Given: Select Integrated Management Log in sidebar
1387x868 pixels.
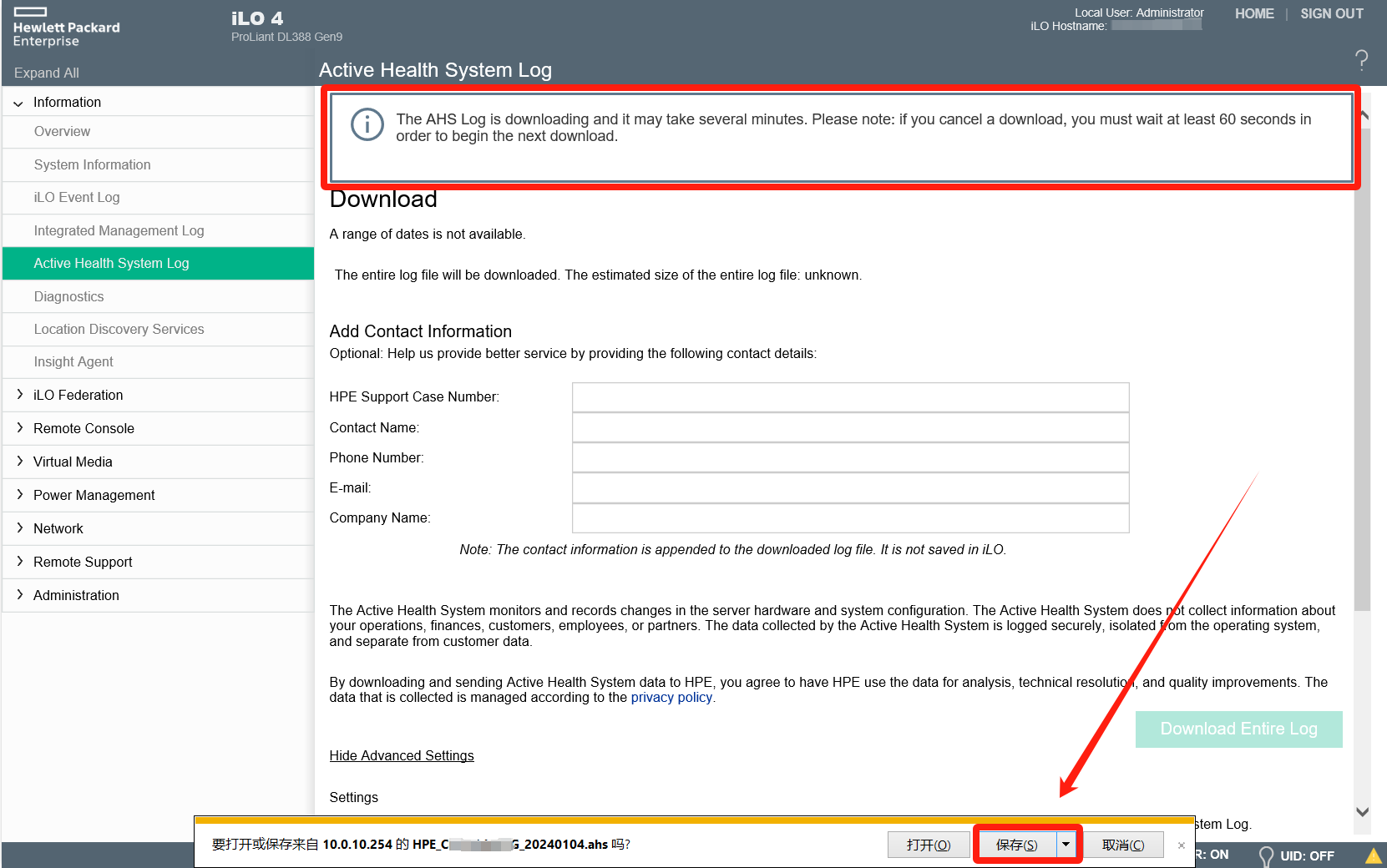Looking at the screenshot, I should click(x=119, y=231).
